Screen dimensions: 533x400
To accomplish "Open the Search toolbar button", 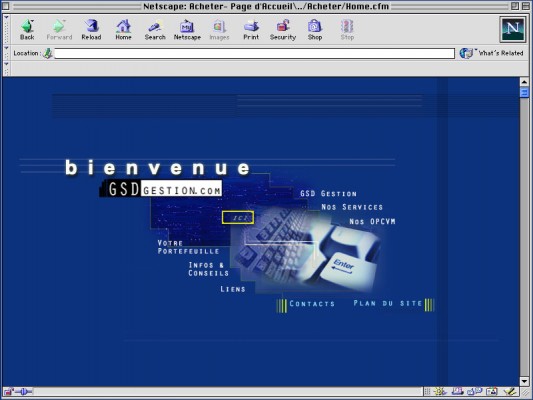I will (155, 30).
